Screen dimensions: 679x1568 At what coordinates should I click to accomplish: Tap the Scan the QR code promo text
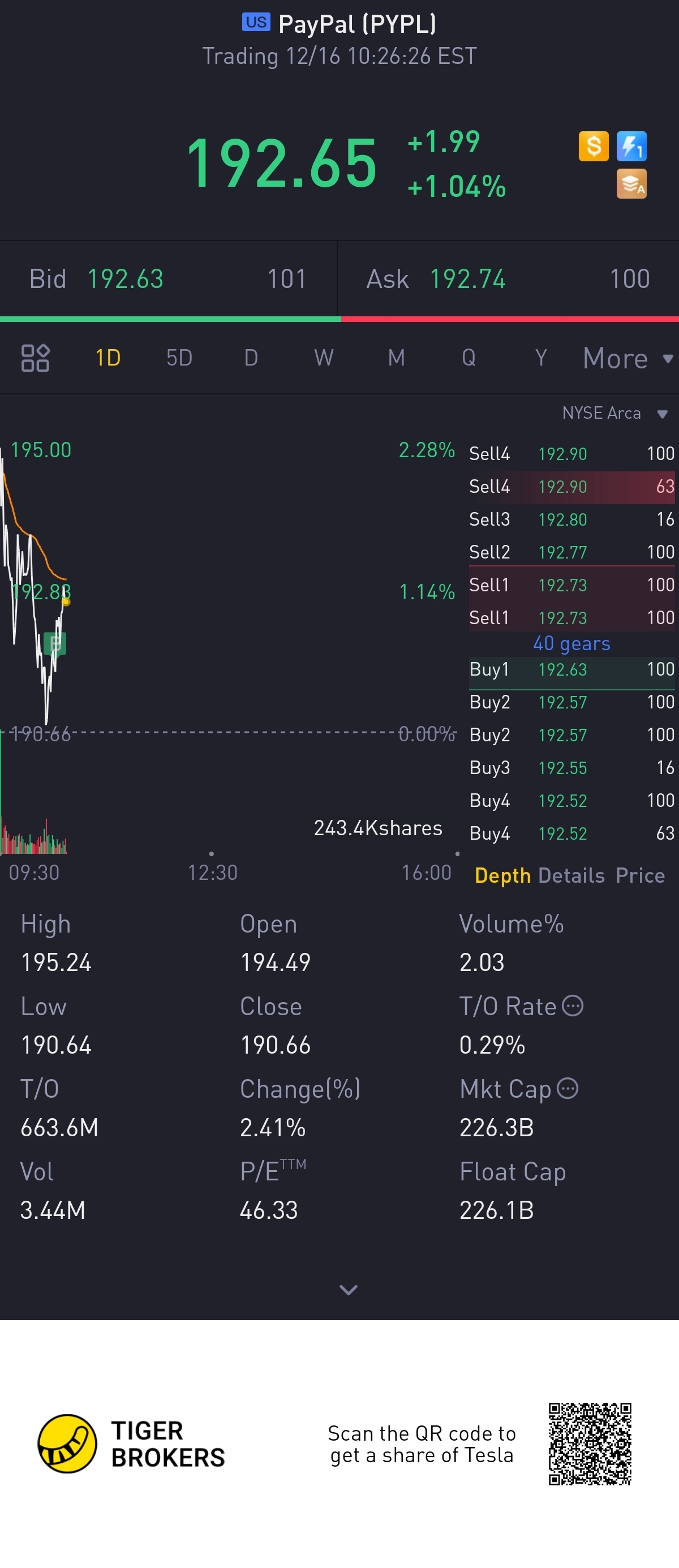coord(422,1444)
